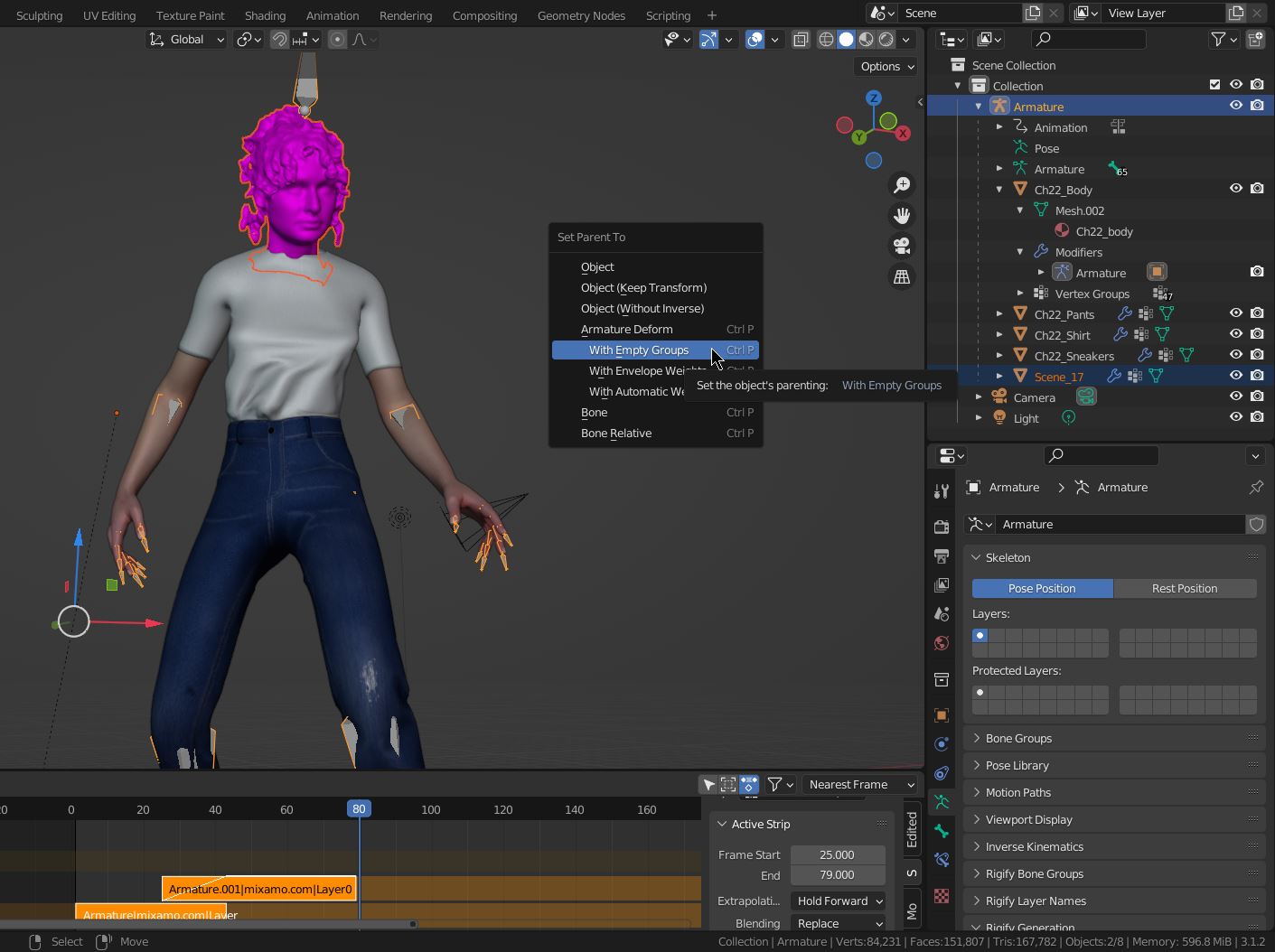
Task: Click the new collection icon in outliner
Action: click(1256, 39)
